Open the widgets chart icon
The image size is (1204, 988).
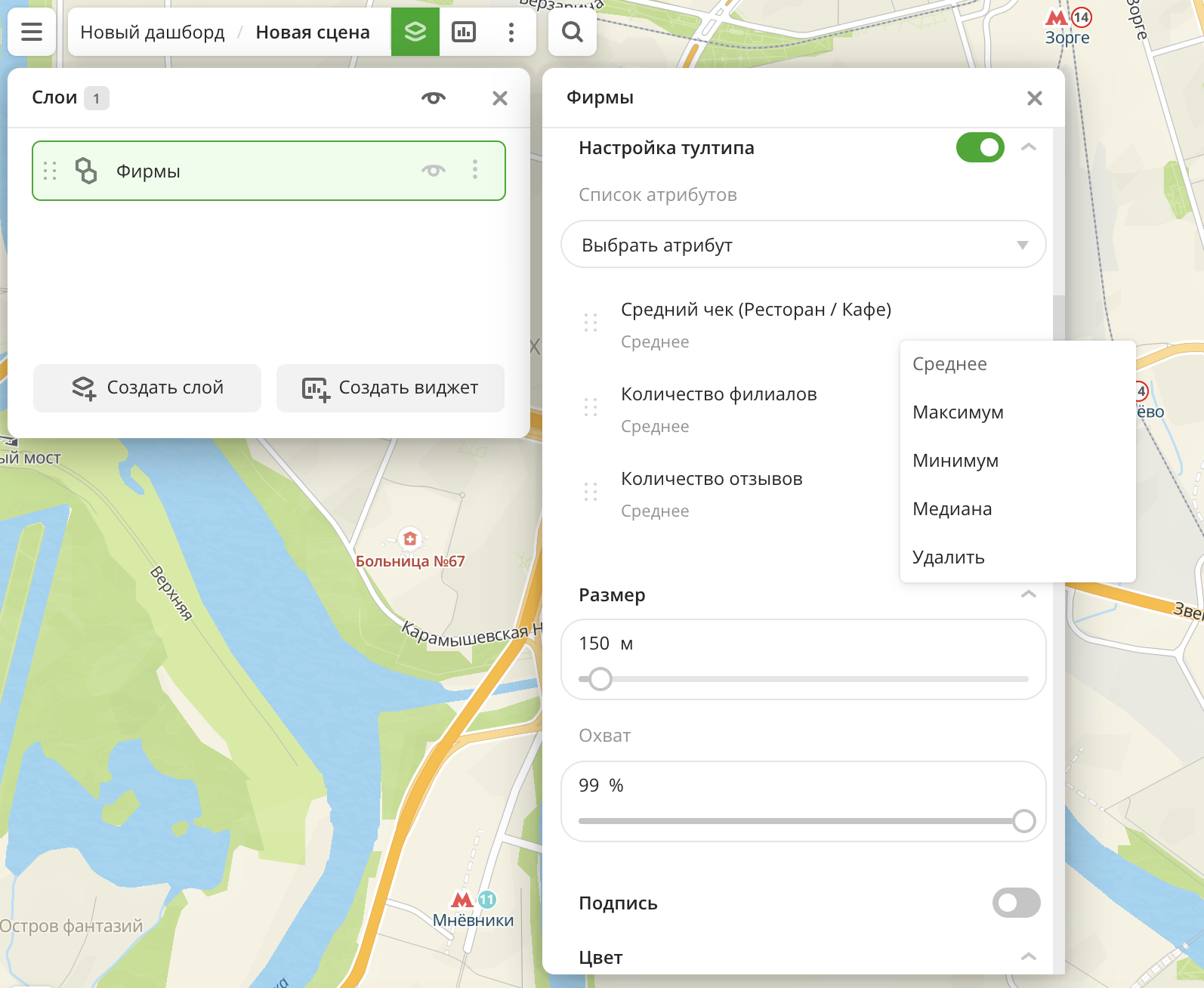coord(463,32)
